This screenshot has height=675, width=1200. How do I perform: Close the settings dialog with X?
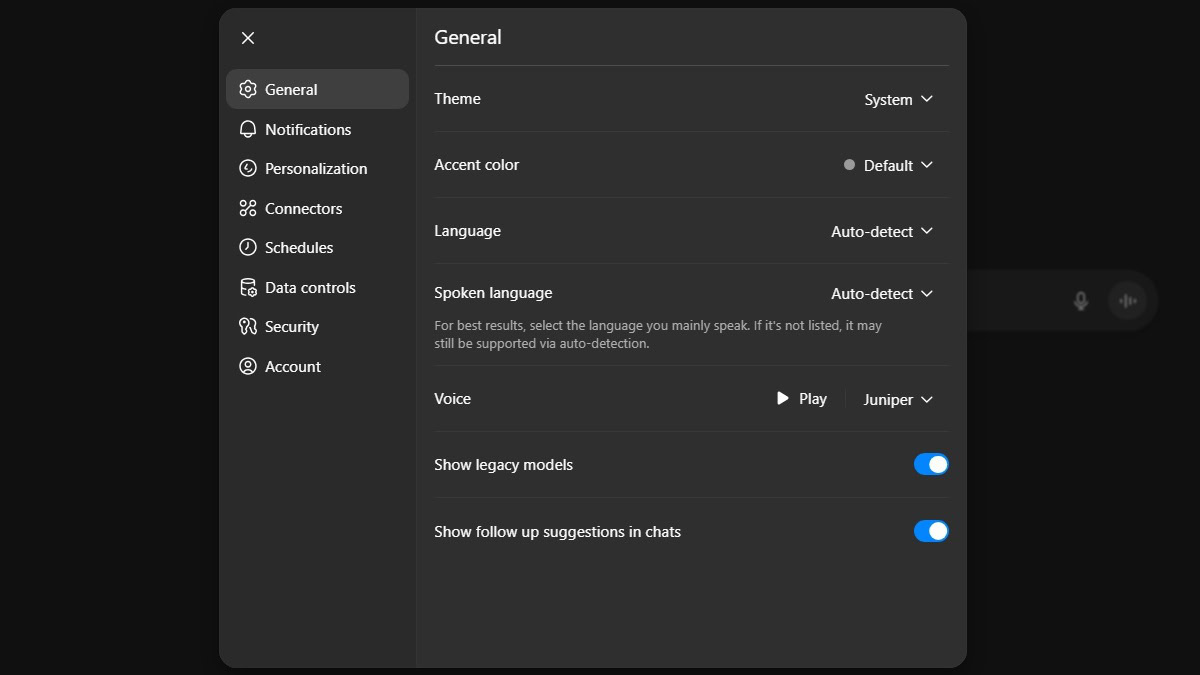(x=248, y=38)
